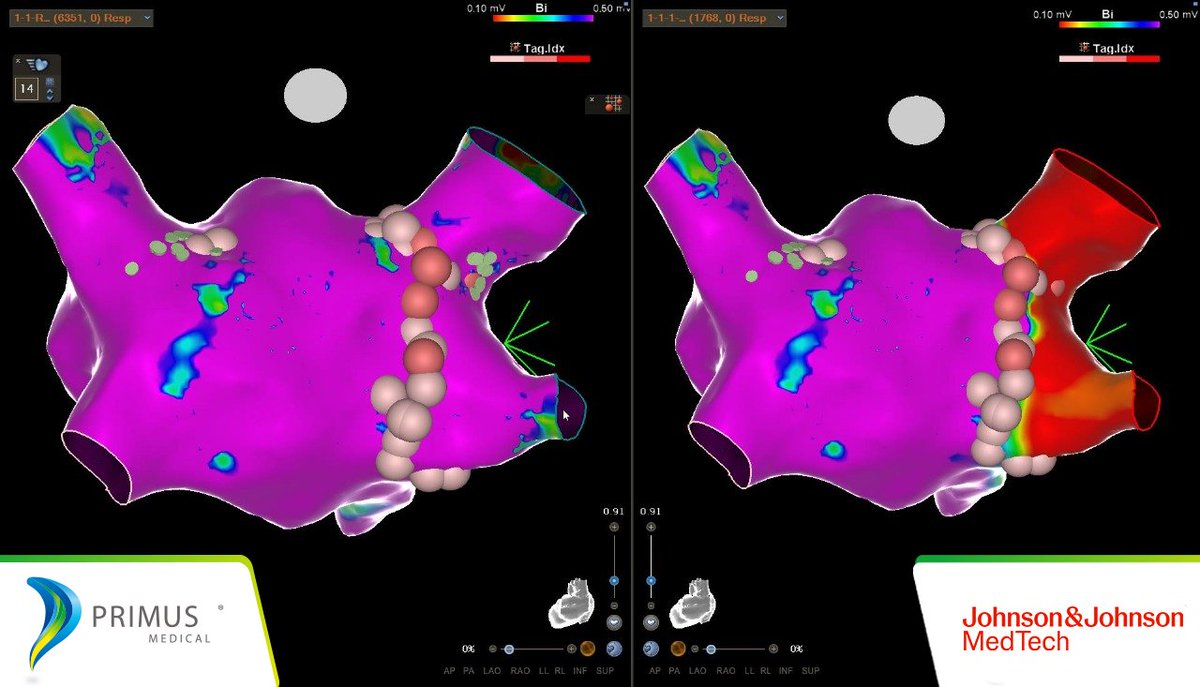Click the orange sphere button in right view
The width and height of the screenshot is (1200, 687).
point(678,648)
